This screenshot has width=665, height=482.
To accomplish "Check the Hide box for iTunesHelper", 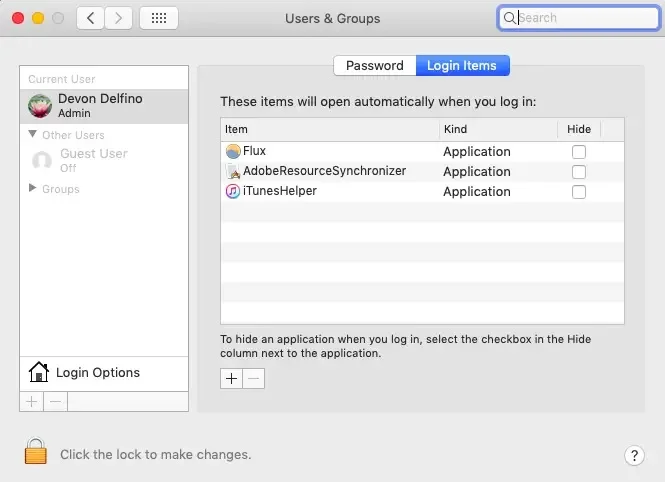I will coord(578,192).
